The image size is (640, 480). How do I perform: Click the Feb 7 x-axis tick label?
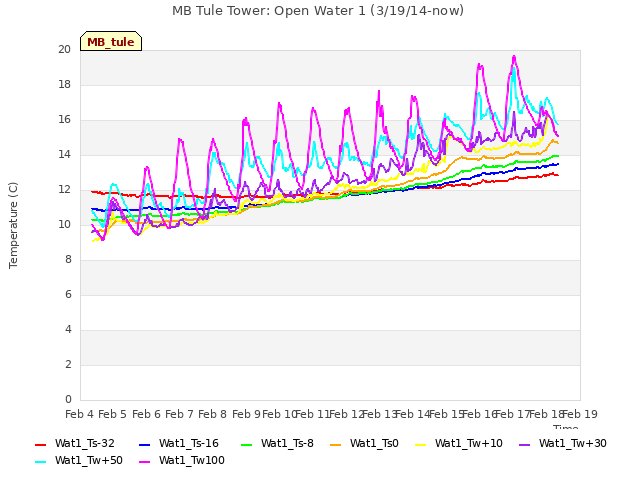[179, 414]
